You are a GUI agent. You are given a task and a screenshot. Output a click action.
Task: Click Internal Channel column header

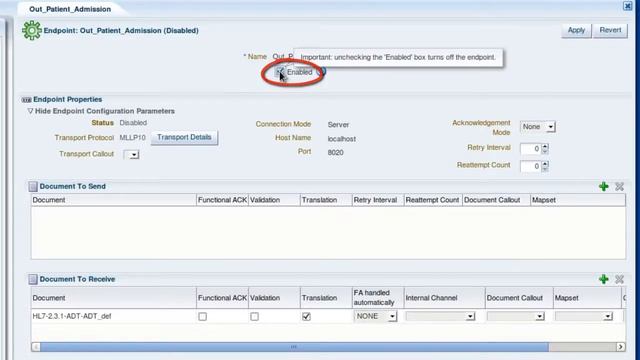point(444,298)
